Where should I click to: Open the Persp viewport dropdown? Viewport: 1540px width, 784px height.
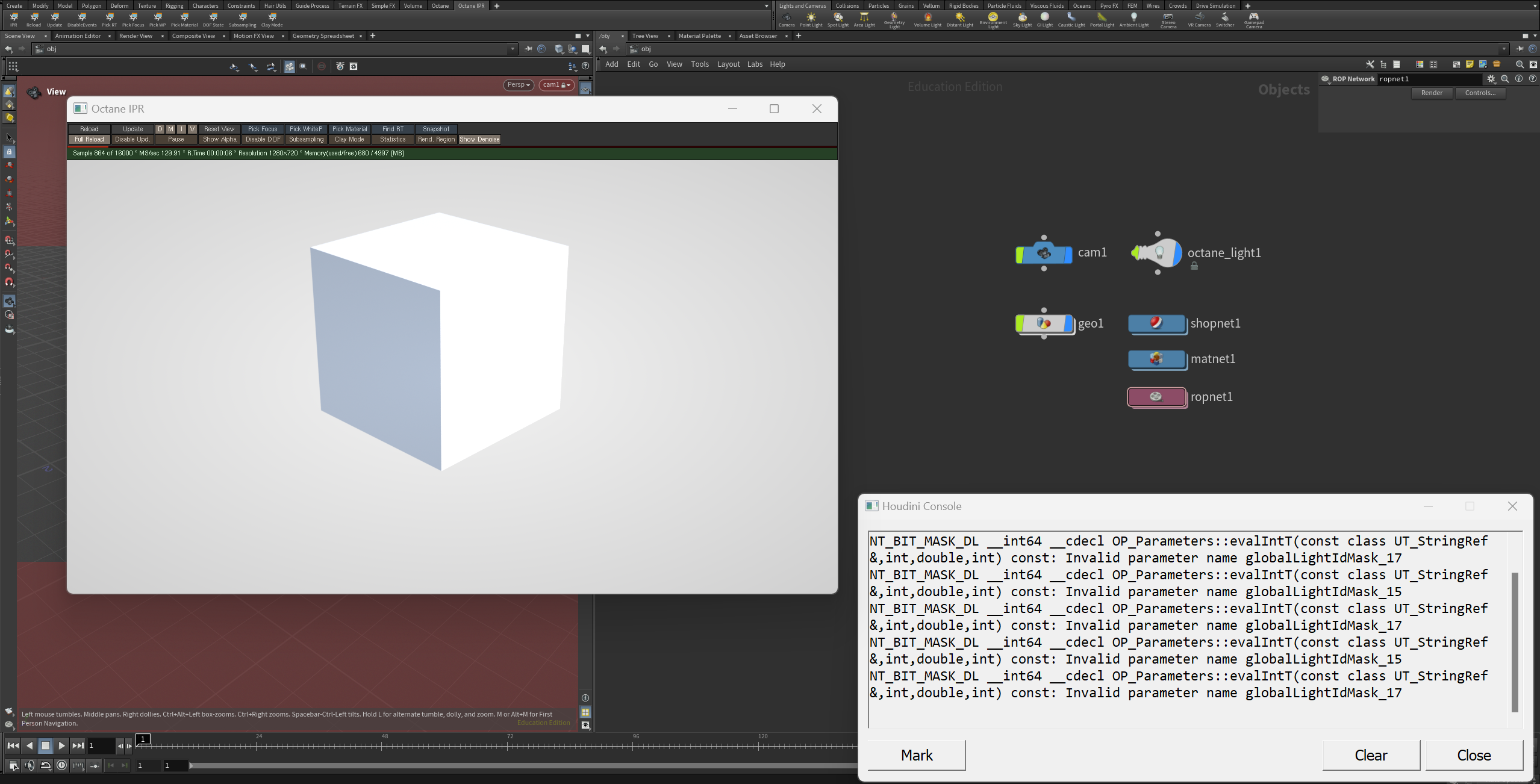tap(519, 85)
